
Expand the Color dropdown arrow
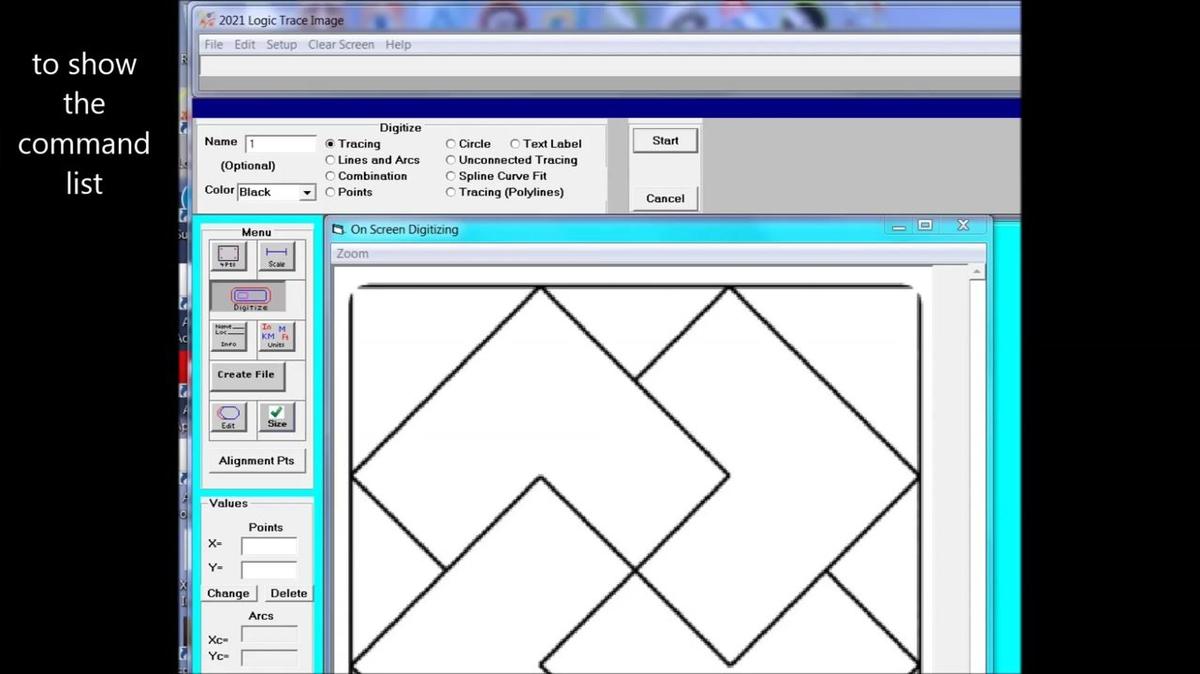point(307,192)
